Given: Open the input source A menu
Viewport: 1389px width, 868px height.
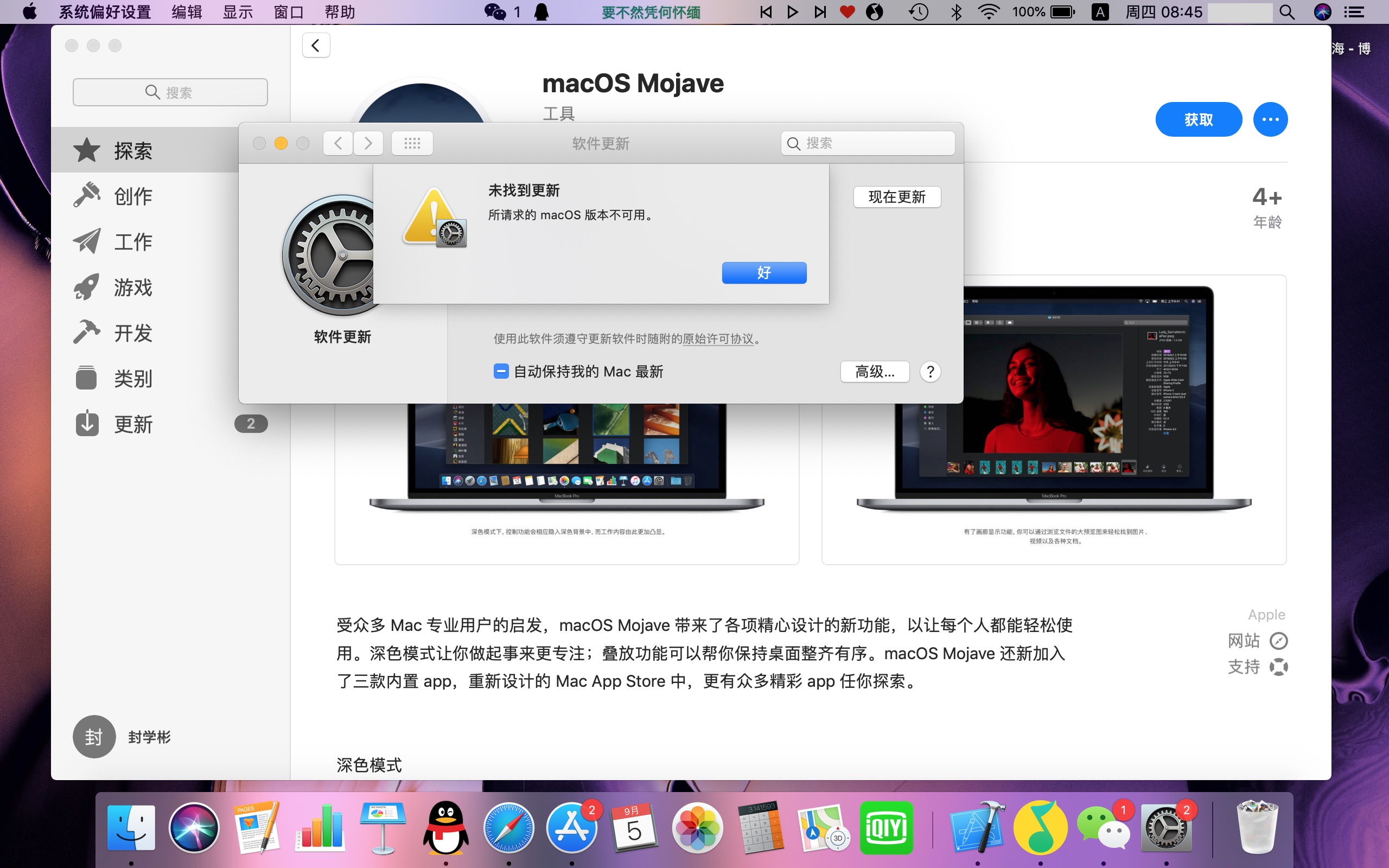Looking at the screenshot, I should click(1099, 12).
